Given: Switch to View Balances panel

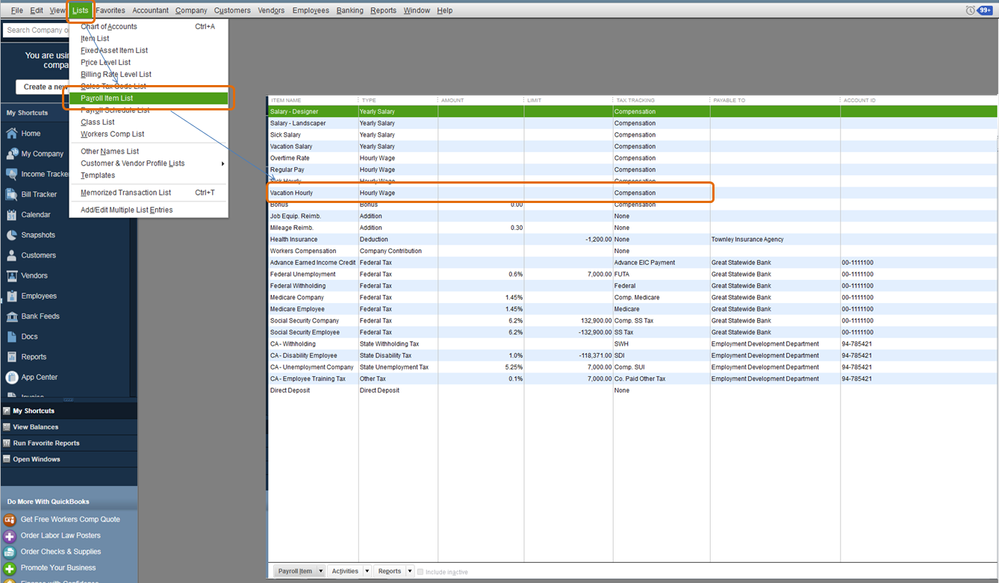Looking at the screenshot, I should (69, 427).
